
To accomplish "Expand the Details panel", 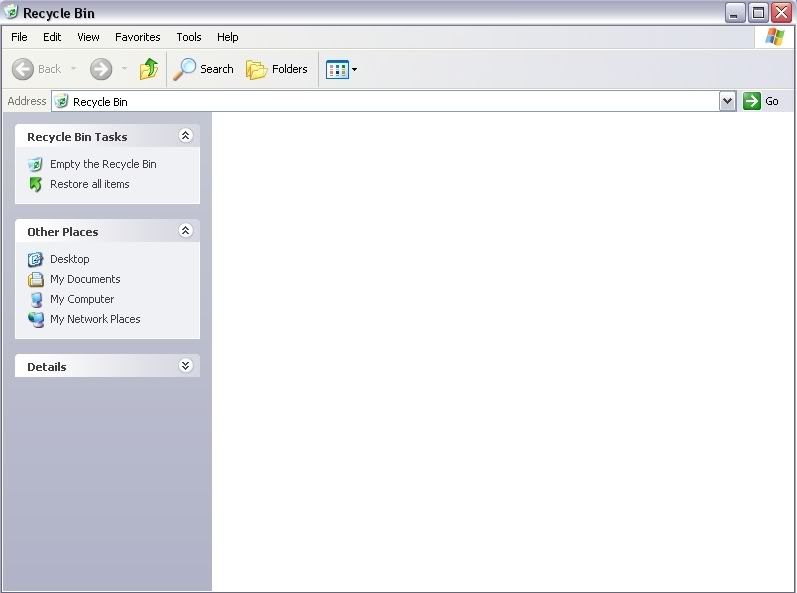I will (185, 366).
